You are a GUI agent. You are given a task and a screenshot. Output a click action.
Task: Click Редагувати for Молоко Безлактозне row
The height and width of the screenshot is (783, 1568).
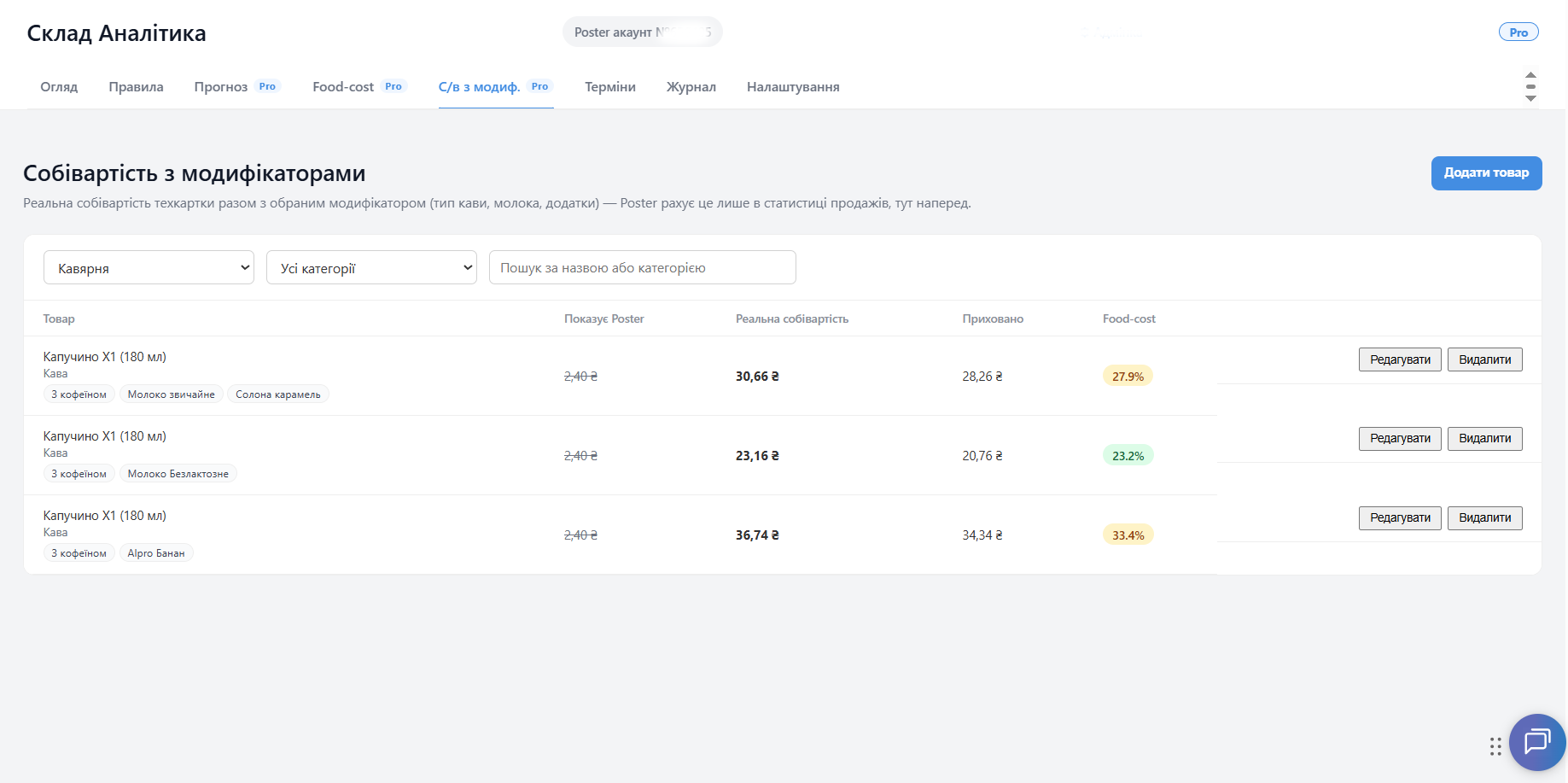1400,438
